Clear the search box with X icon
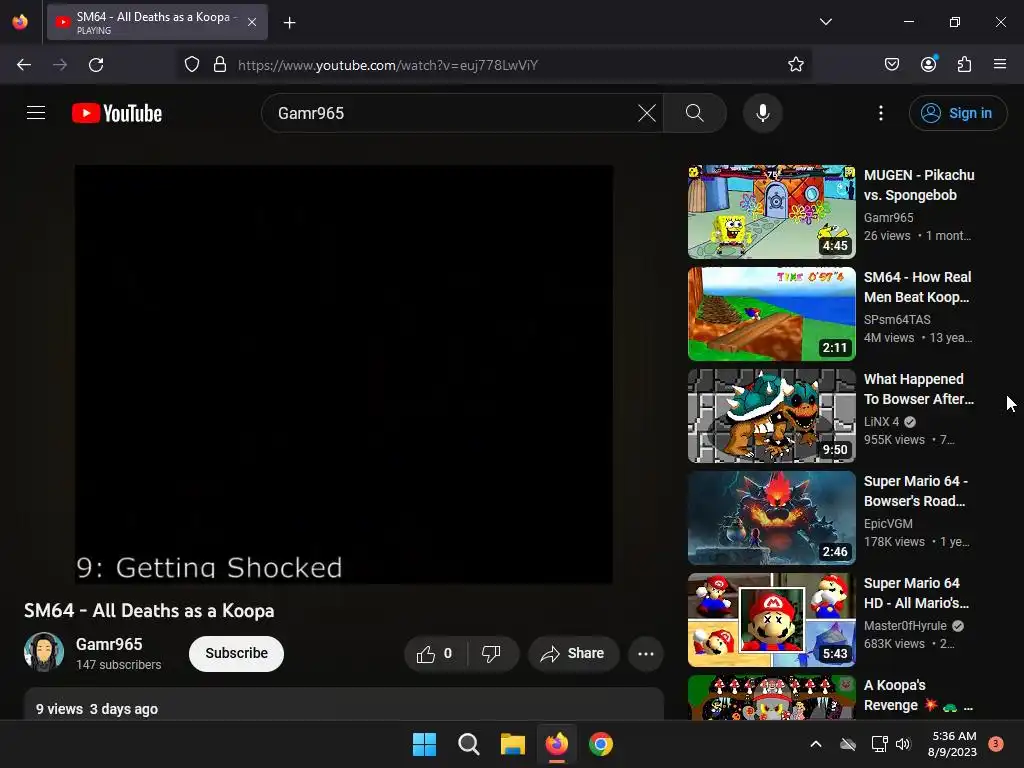 click(647, 113)
